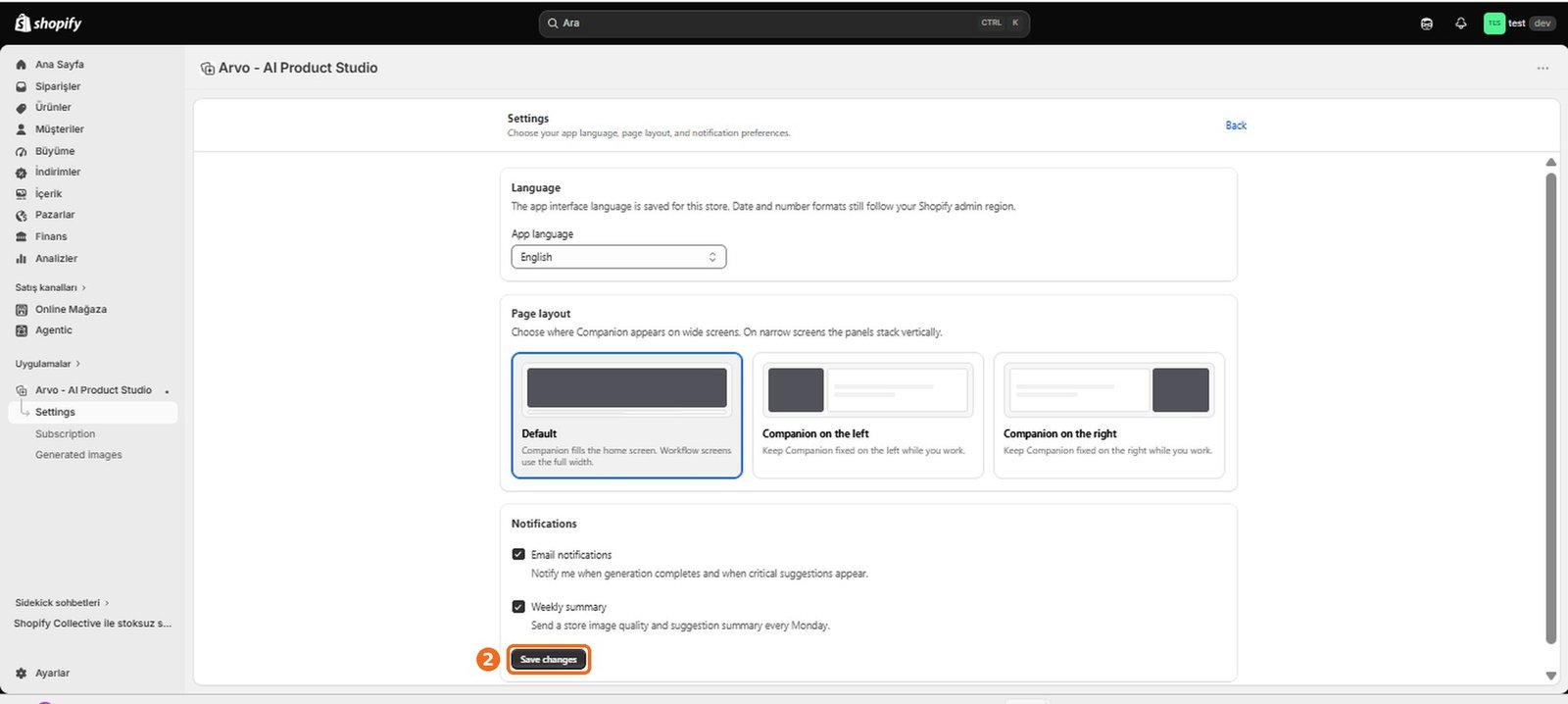Select Companion on the right layout
1568x704 pixels.
1109,416
